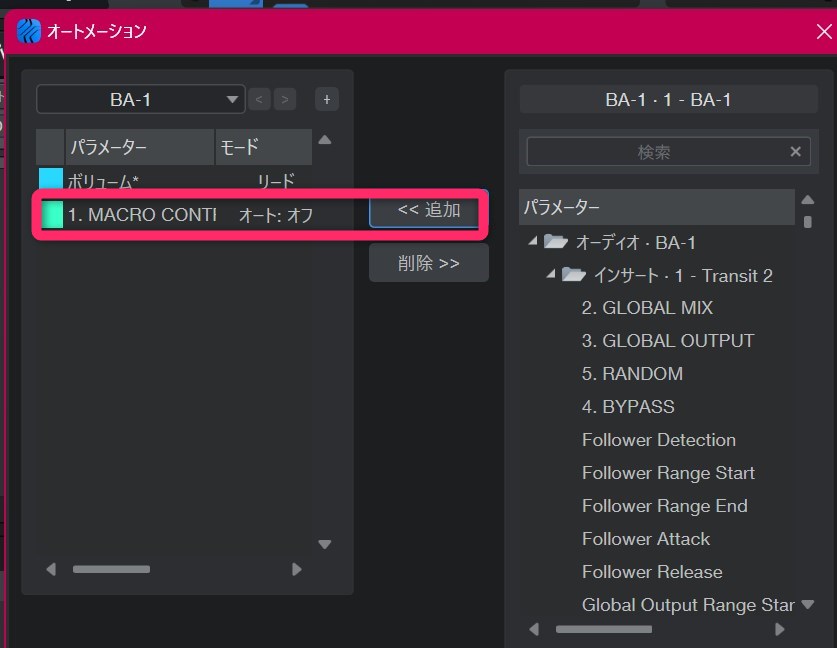Select 3. GLOBAL OUTPUT parameter

[667, 341]
